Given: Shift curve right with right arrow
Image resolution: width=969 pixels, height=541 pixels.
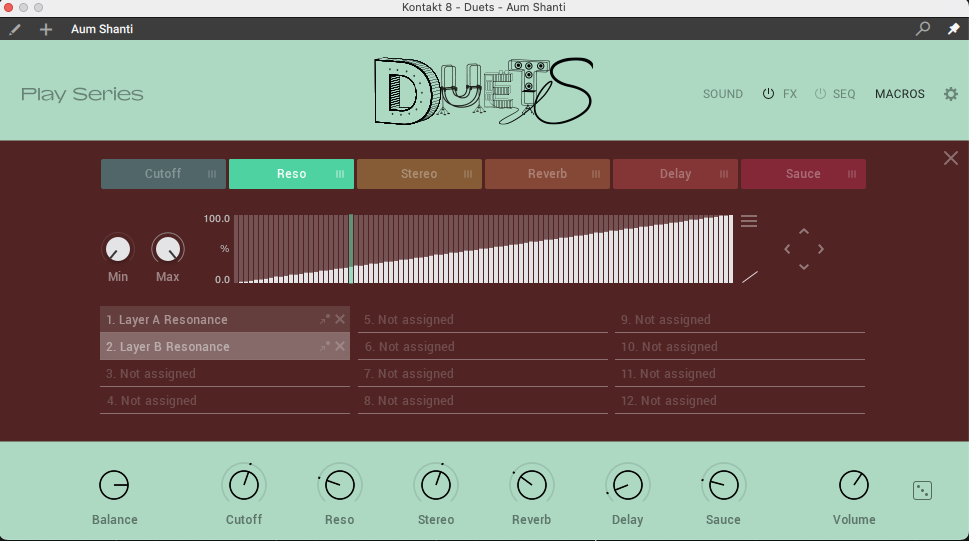Looking at the screenshot, I should pos(821,249).
